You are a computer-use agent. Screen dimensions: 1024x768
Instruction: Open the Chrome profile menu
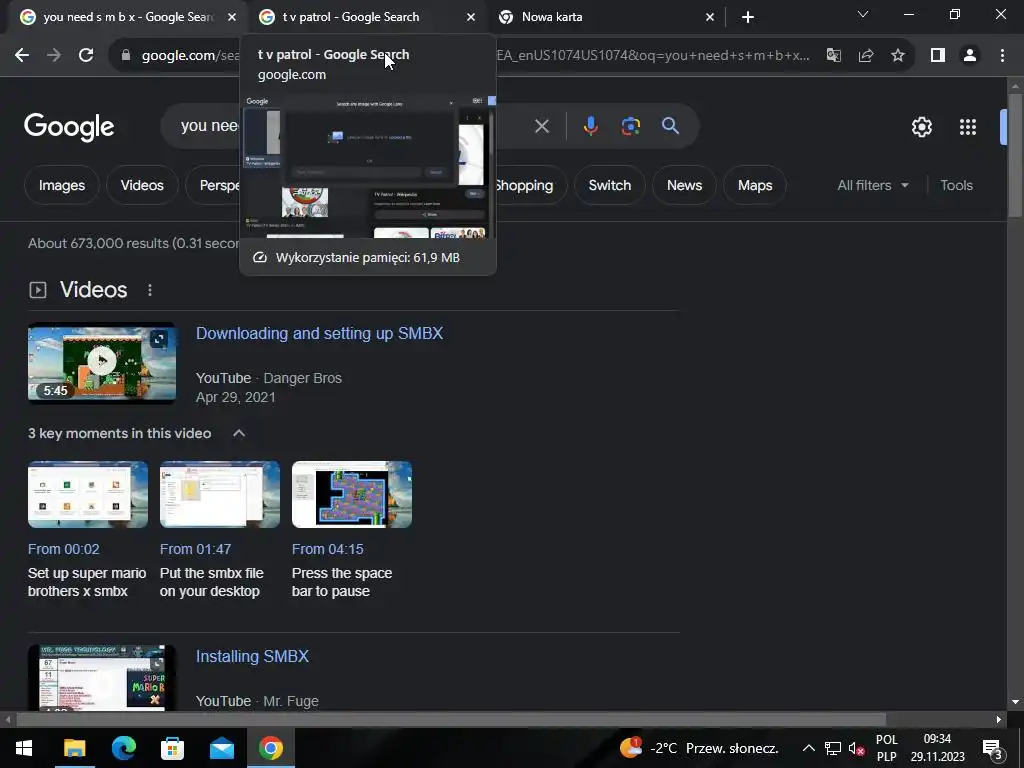pos(970,56)
